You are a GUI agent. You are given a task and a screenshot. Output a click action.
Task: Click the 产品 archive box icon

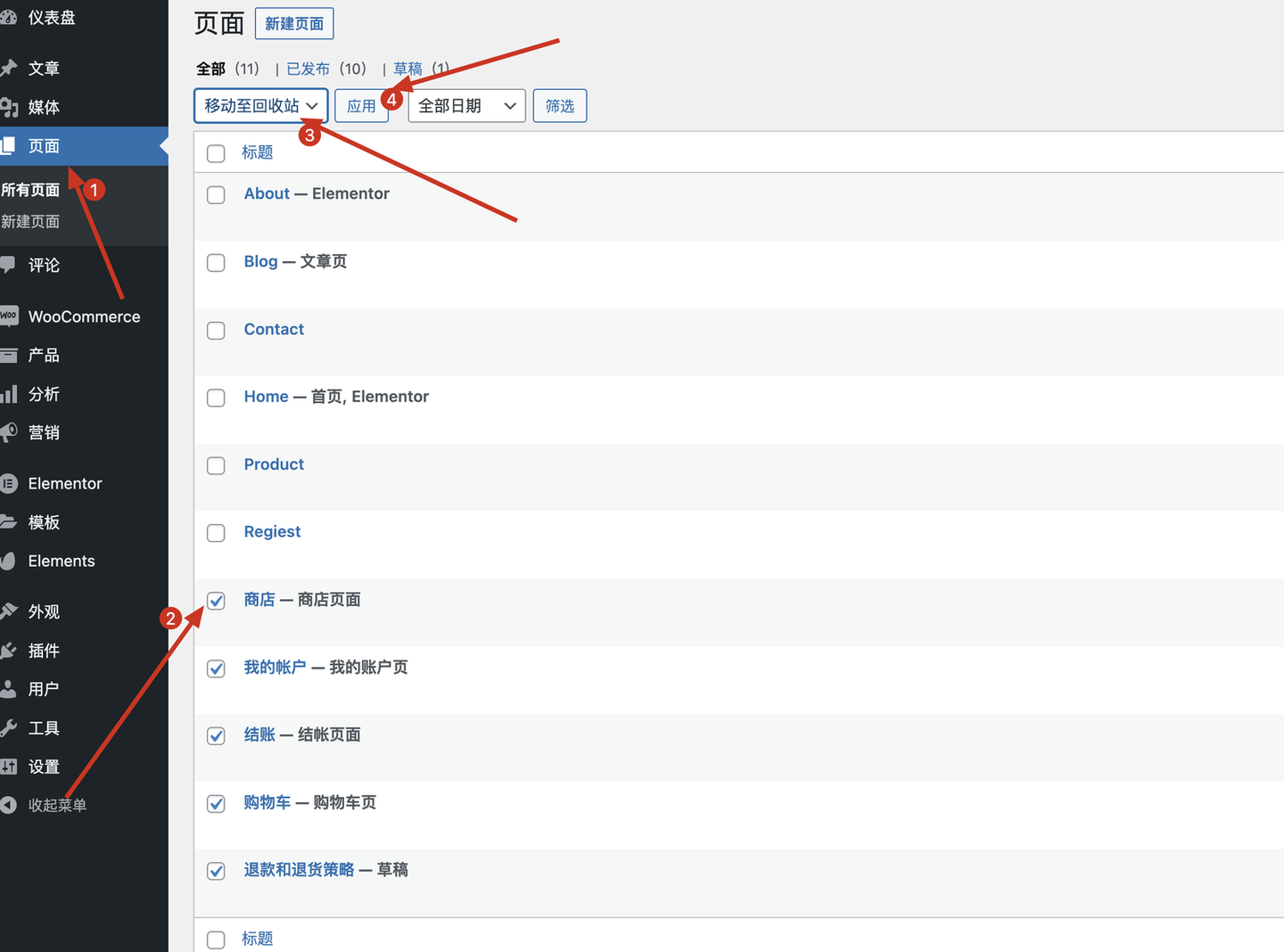pos(8,355)
